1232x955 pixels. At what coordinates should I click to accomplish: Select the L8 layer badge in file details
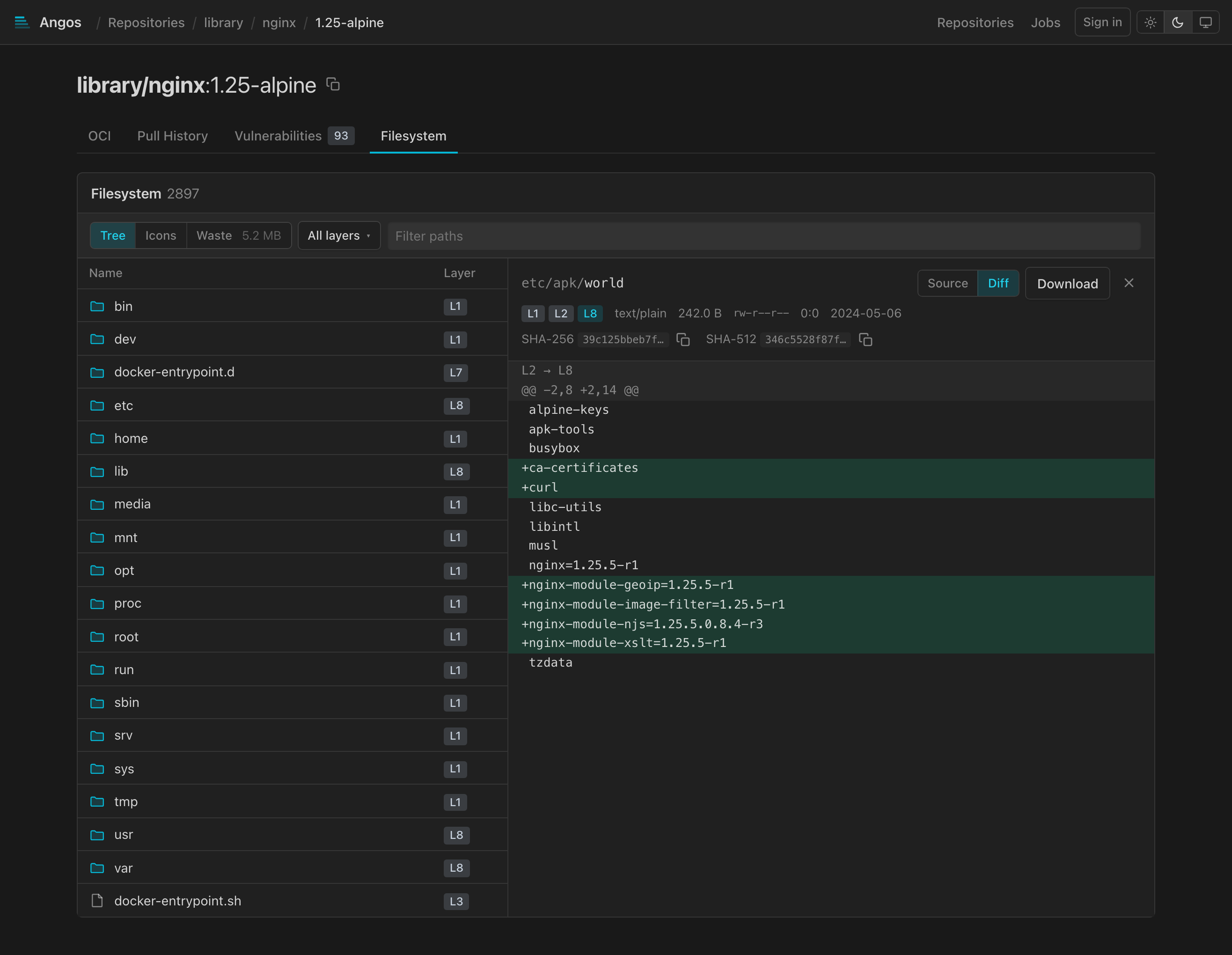[x=590, y=314]
